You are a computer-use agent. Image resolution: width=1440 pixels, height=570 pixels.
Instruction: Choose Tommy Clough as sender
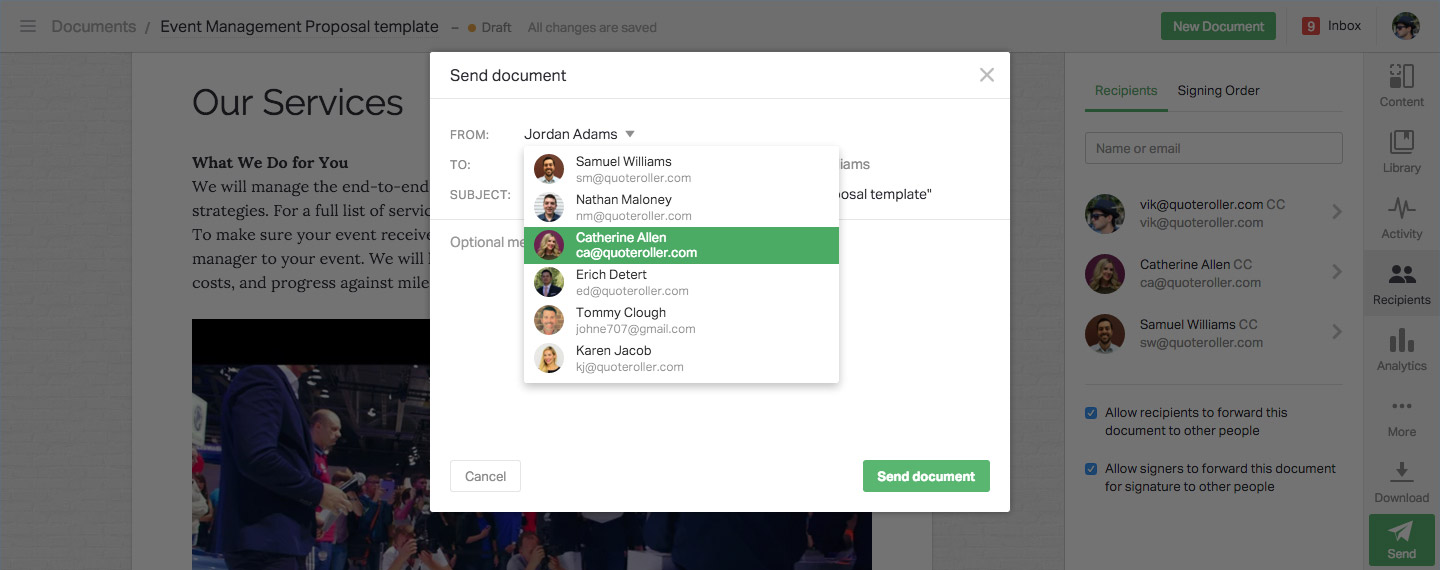click(x=681, y=321)
